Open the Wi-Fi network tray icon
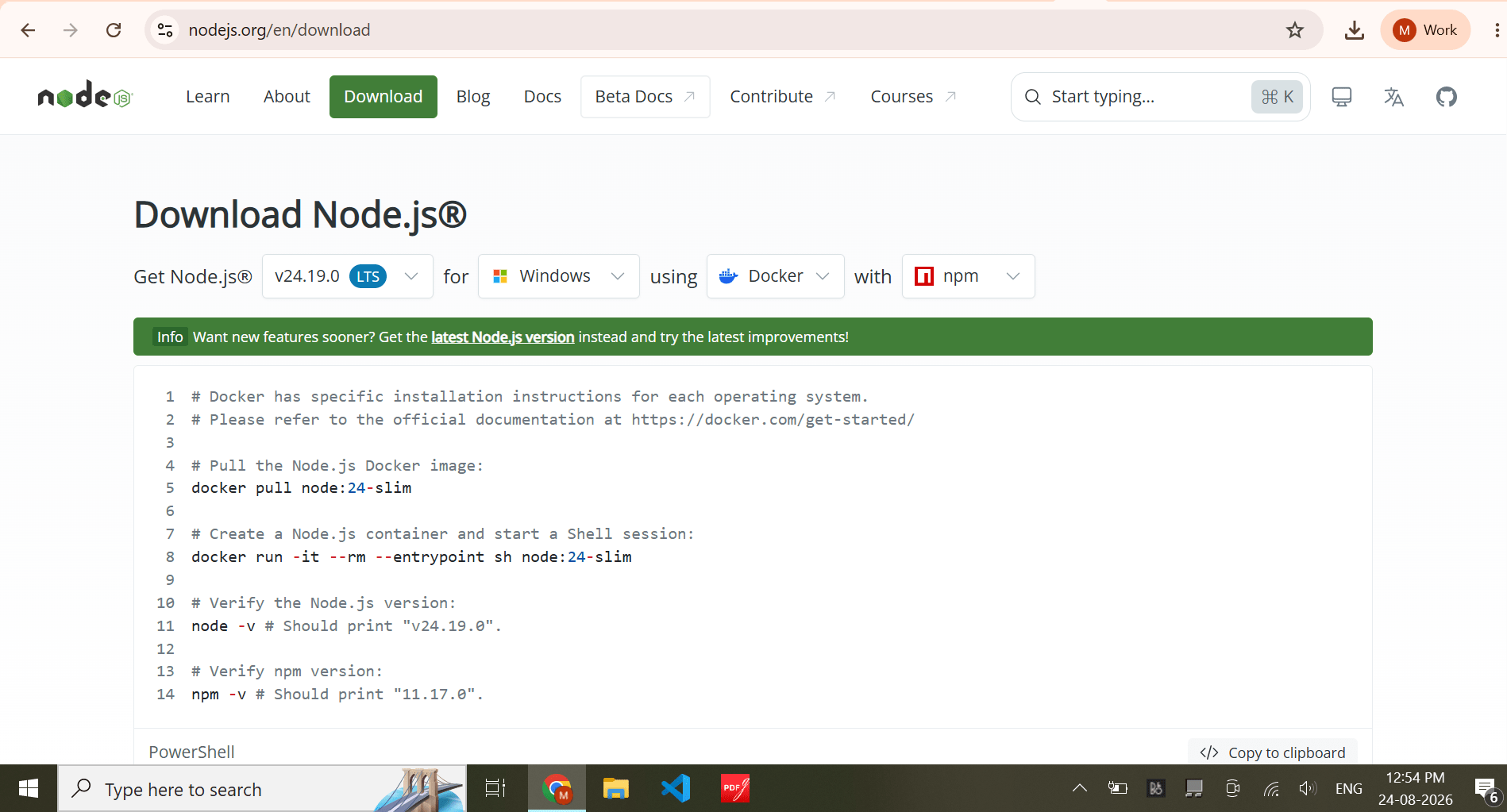The width and height of the screenshot is (1507, 812). 1271,788
